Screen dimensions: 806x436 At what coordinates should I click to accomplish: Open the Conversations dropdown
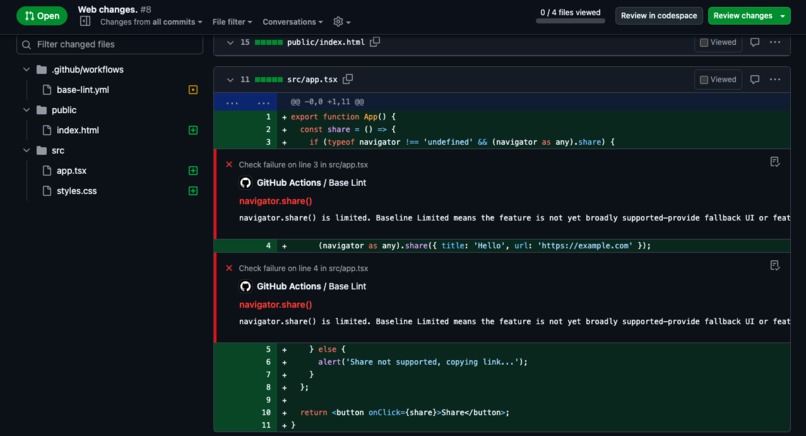coord(292,22)
